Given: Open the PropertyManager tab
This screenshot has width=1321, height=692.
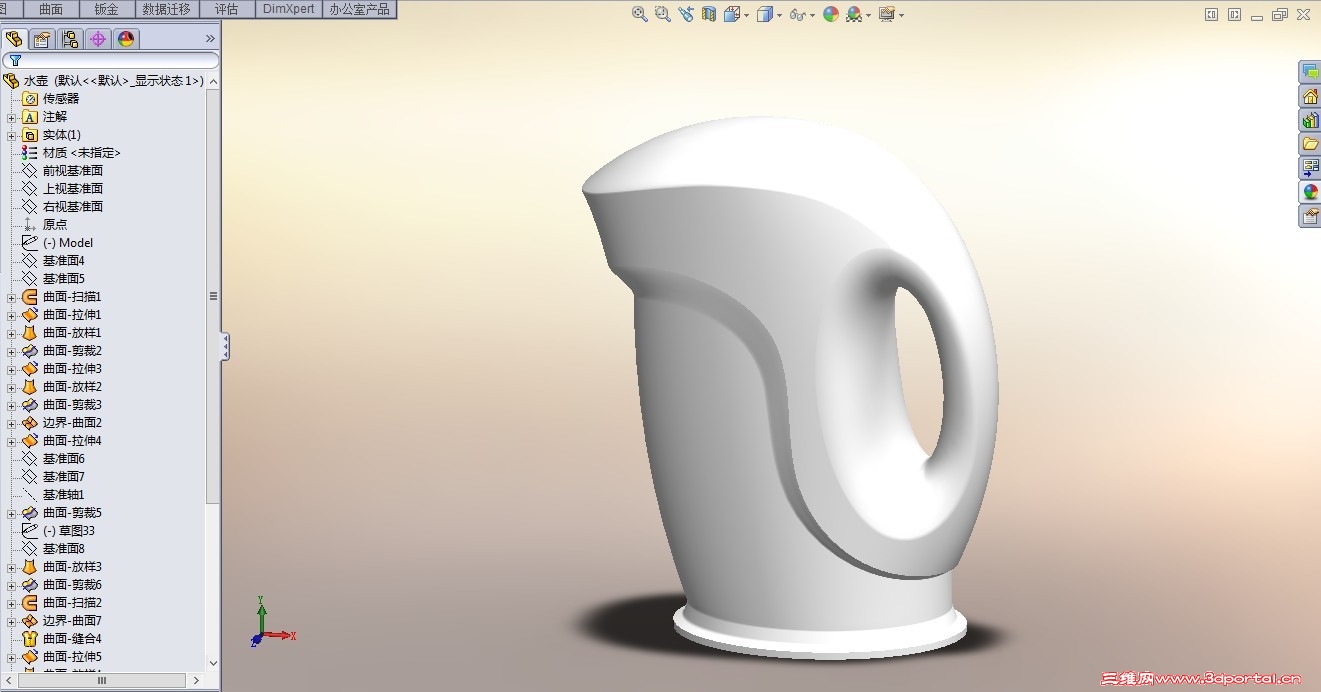Looking at the screenshot, I should 42,39.
